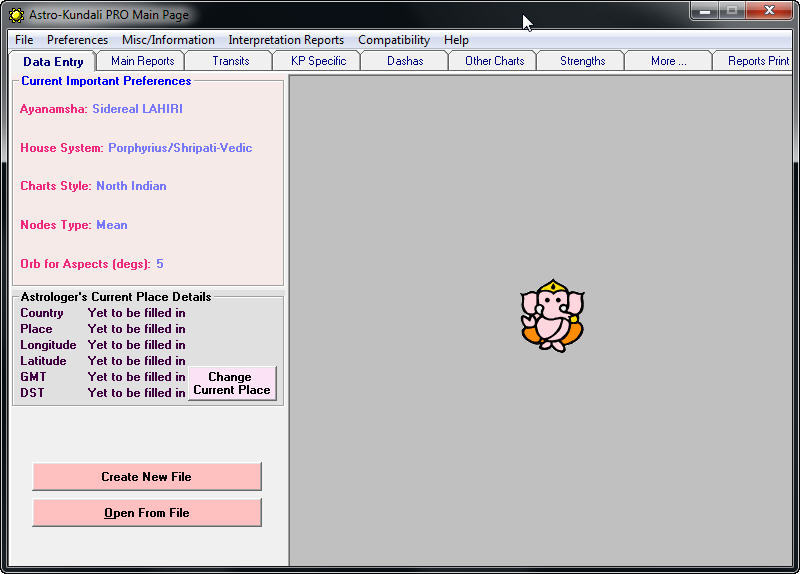This screenshot has height=574, width=800.
Task: Switch to the Strengths tab
Action: [x=583, y=61]
